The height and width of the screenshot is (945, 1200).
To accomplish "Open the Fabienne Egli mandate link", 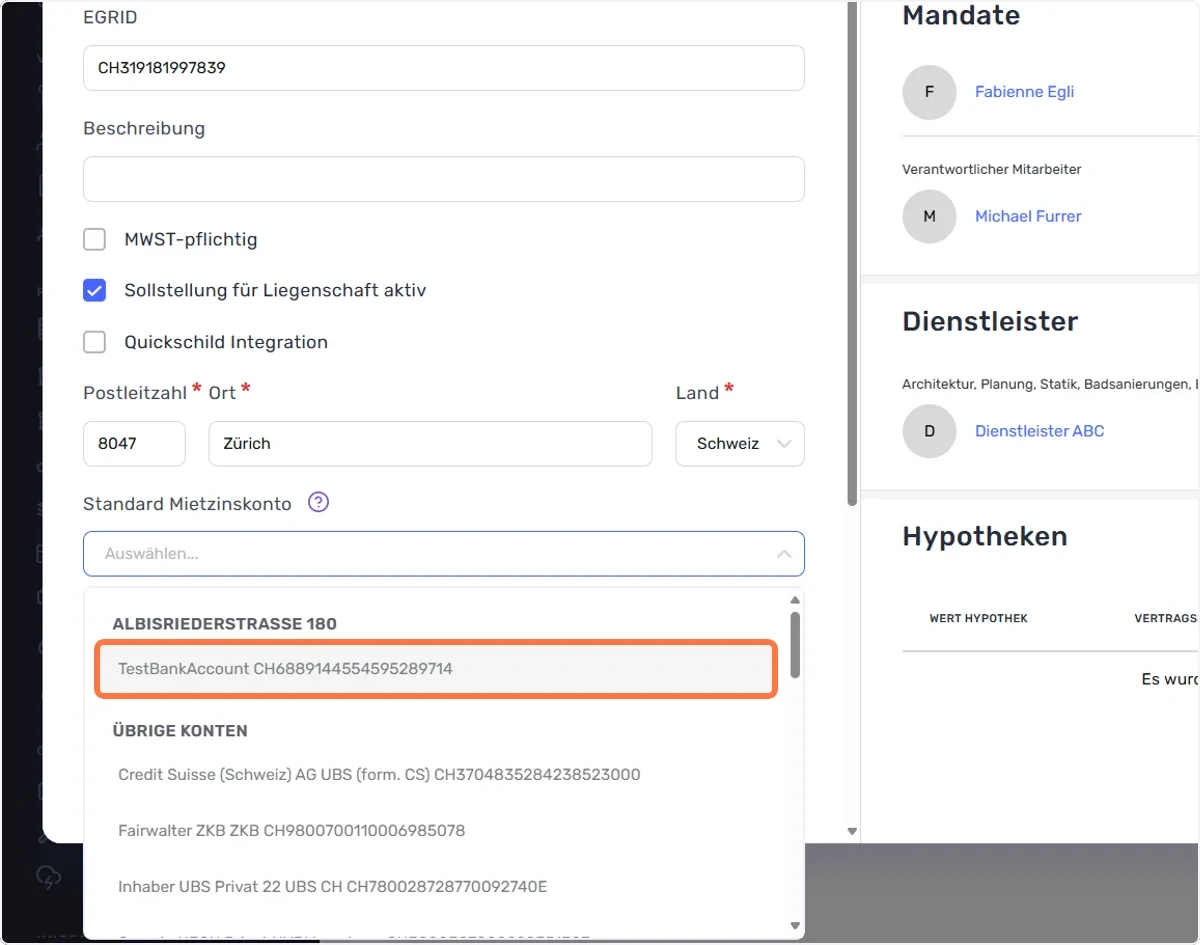I will pyautogui.click(x=1024, y=92).
